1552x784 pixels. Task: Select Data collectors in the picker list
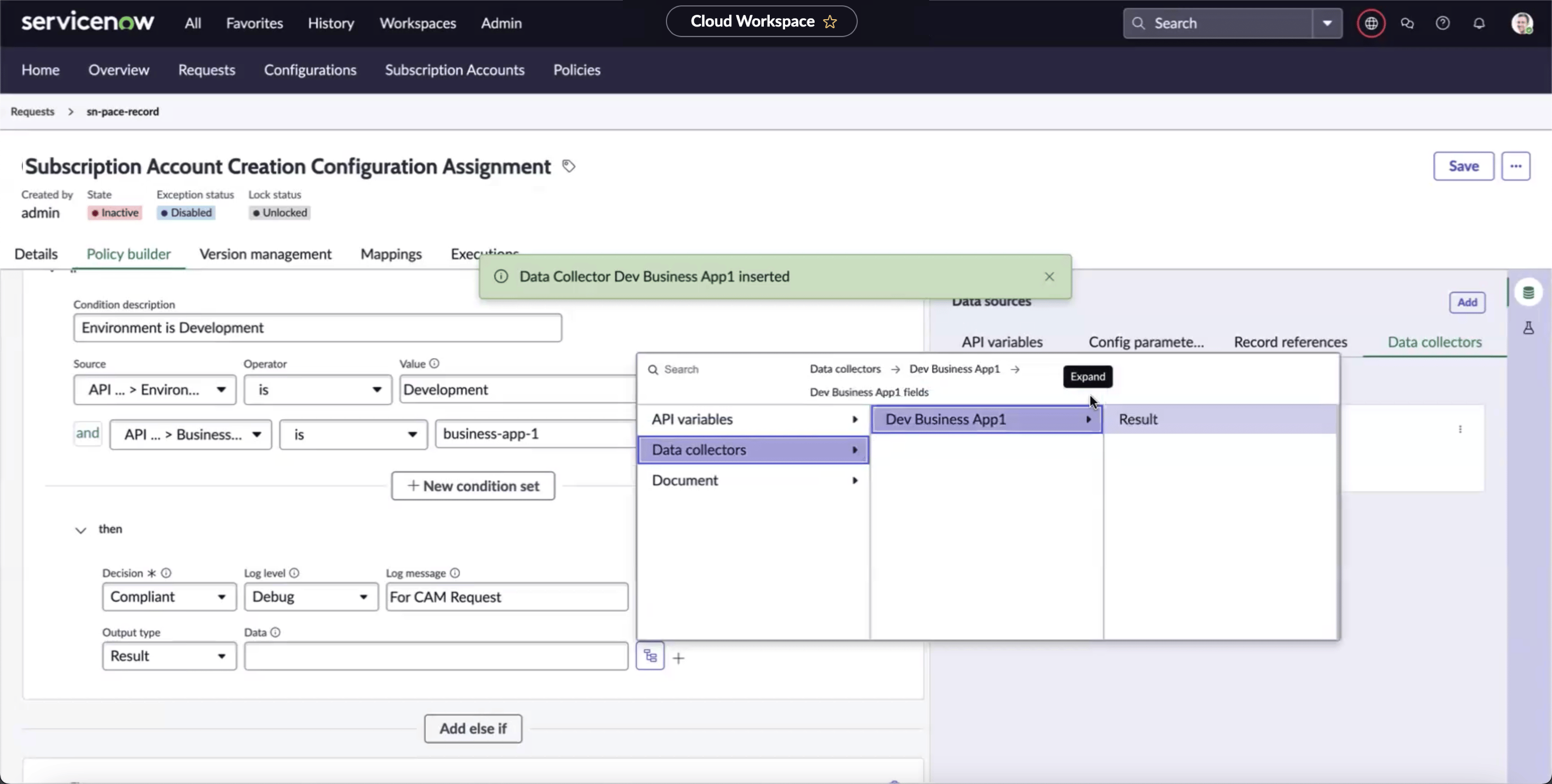tap(753, 450)
